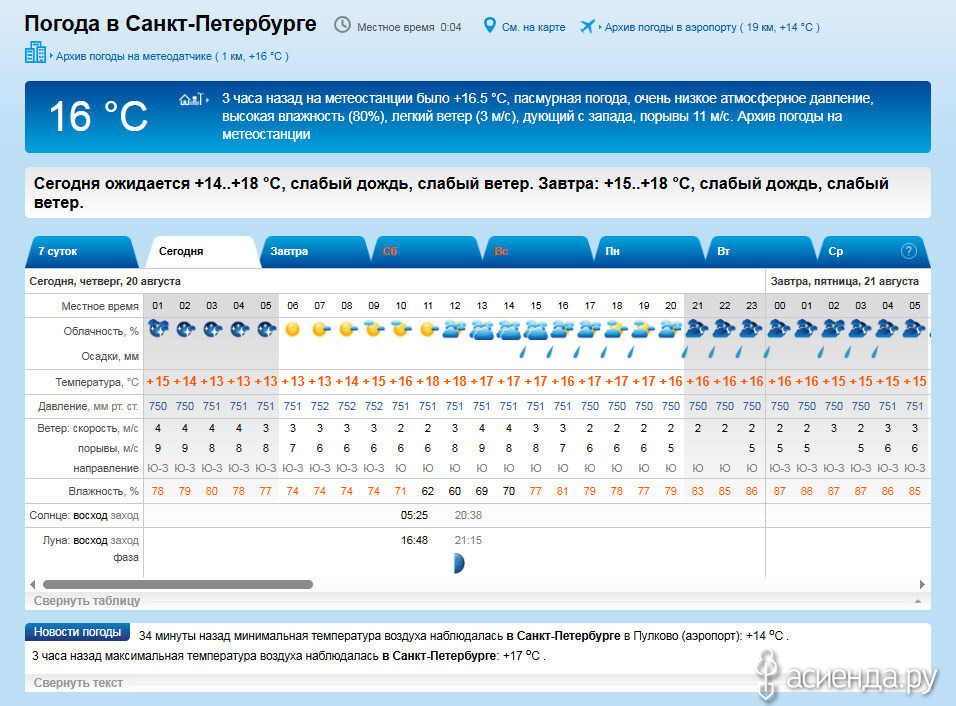Click the Облачность, % row label

(x=101, y=331)
